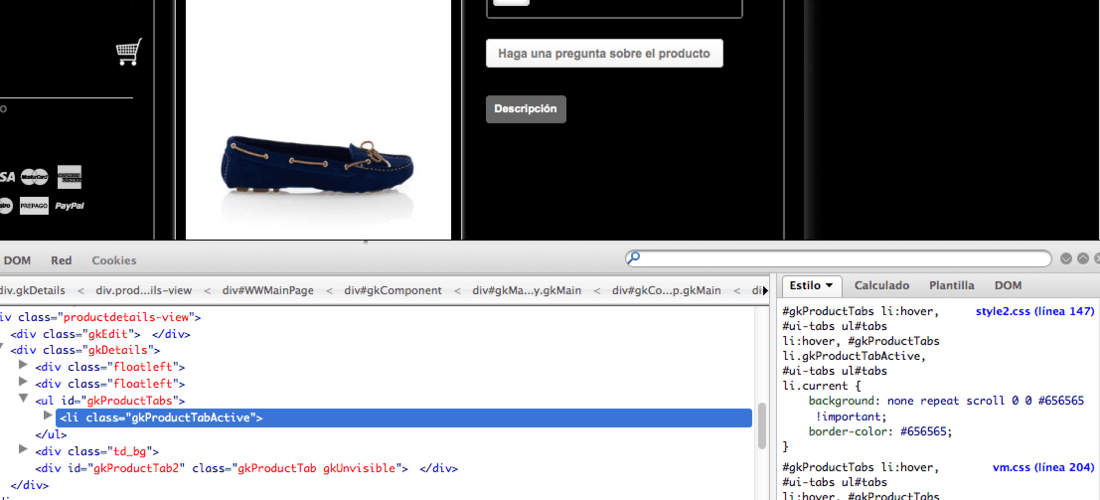Click the HTML panel vertical scrollbar thumb
The image size is (1100, 500).
[x=762, y=426]
